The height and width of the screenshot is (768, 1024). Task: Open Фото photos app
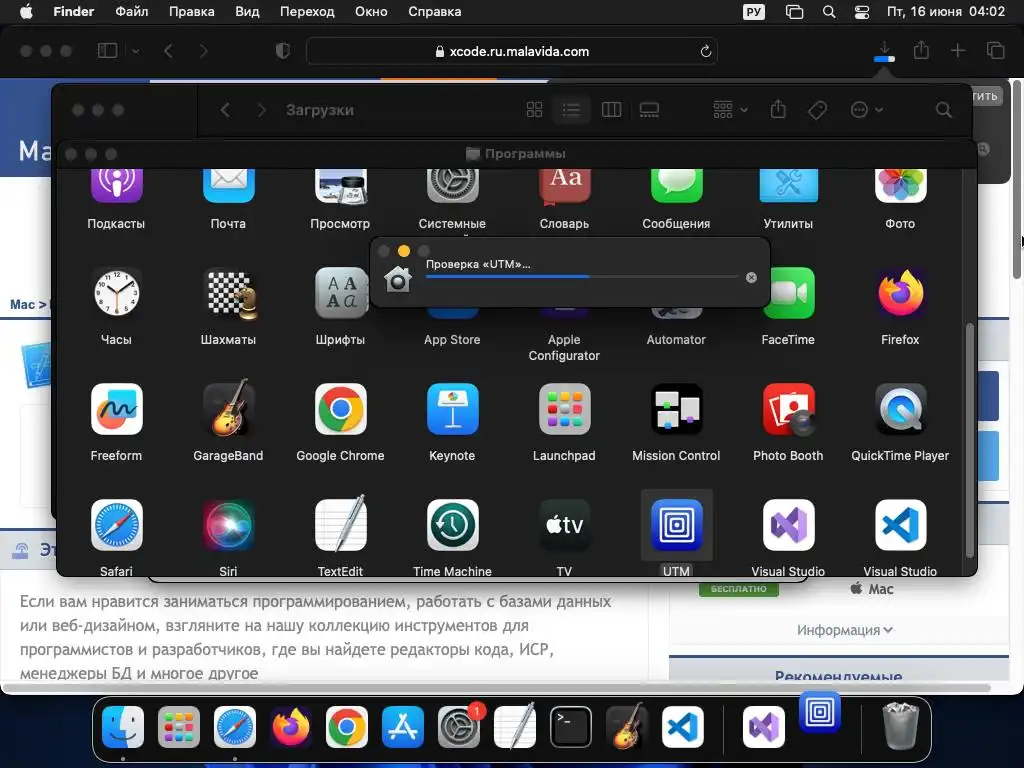tap(900, 186)
